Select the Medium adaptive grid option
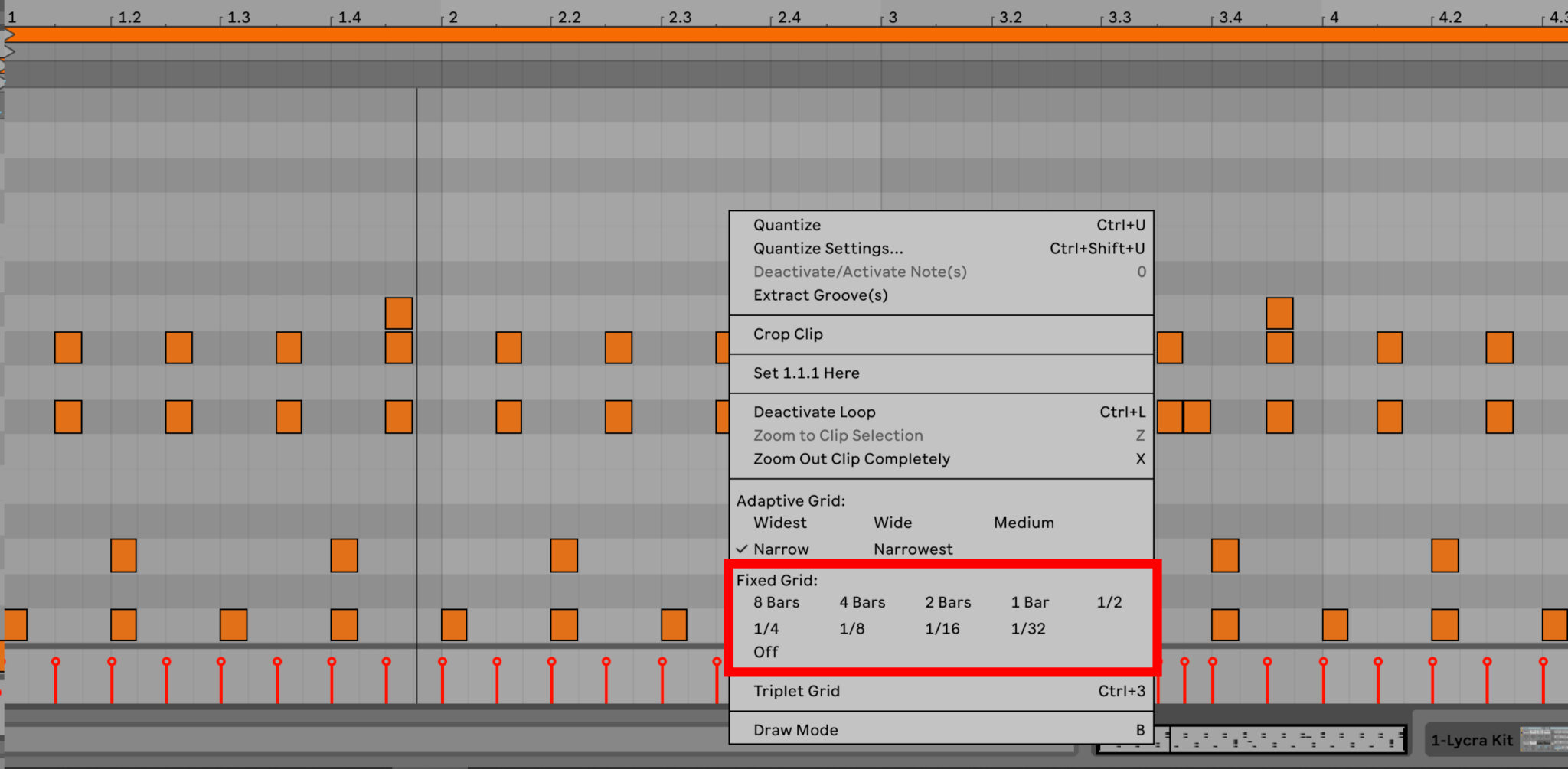Viewport: 1568px width, 769px height. [x=1024, y=523]
